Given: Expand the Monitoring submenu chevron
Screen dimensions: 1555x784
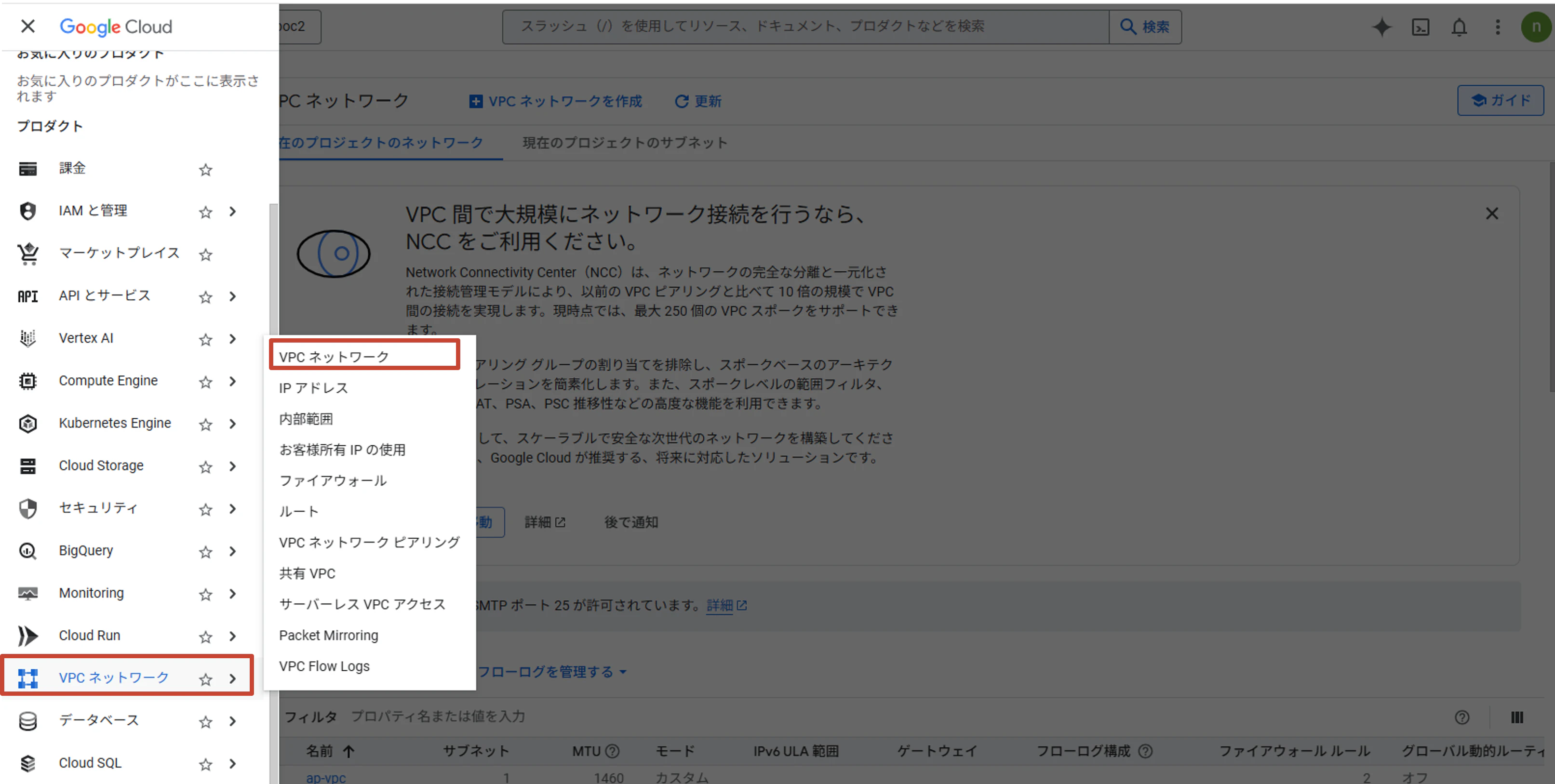Looking at the screenshot, I should (x=233, y=594).
